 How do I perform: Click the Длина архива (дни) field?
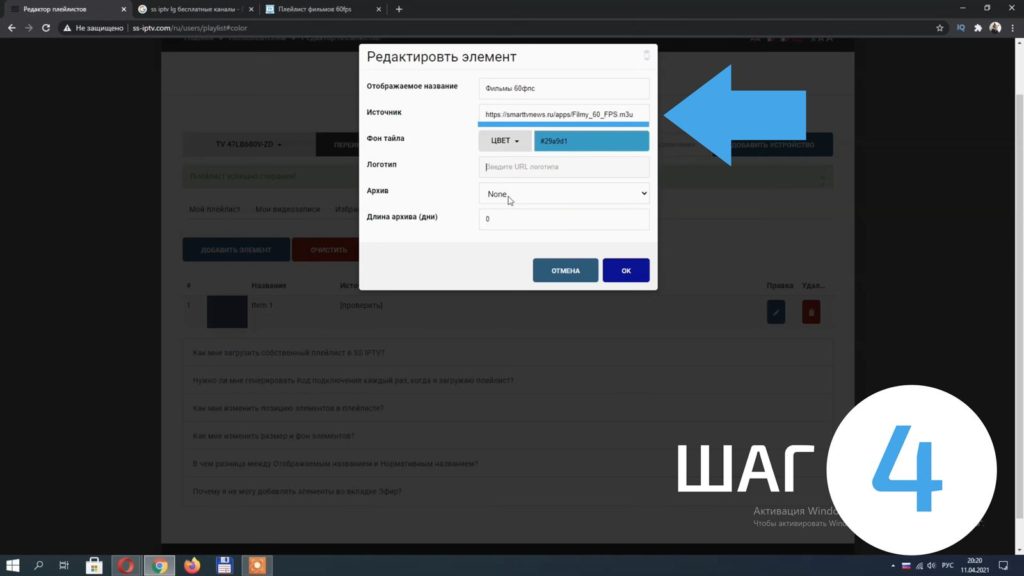[x=564, y=219]
